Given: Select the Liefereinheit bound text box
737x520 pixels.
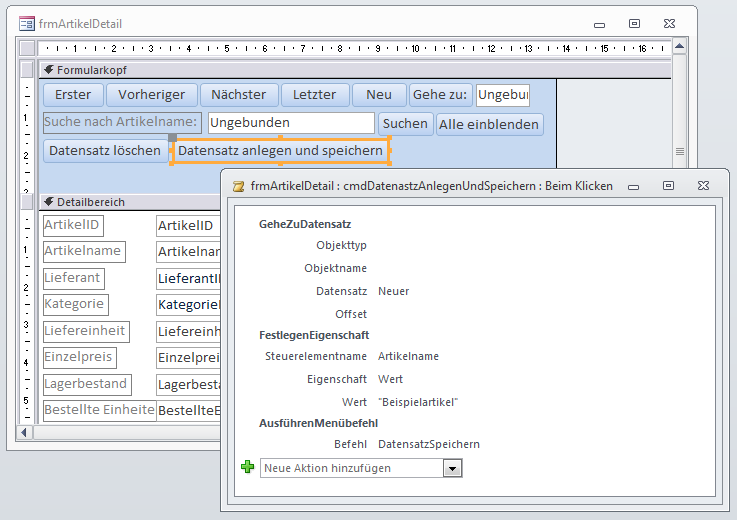Looking at the screenshot, I should coord(188,331).
